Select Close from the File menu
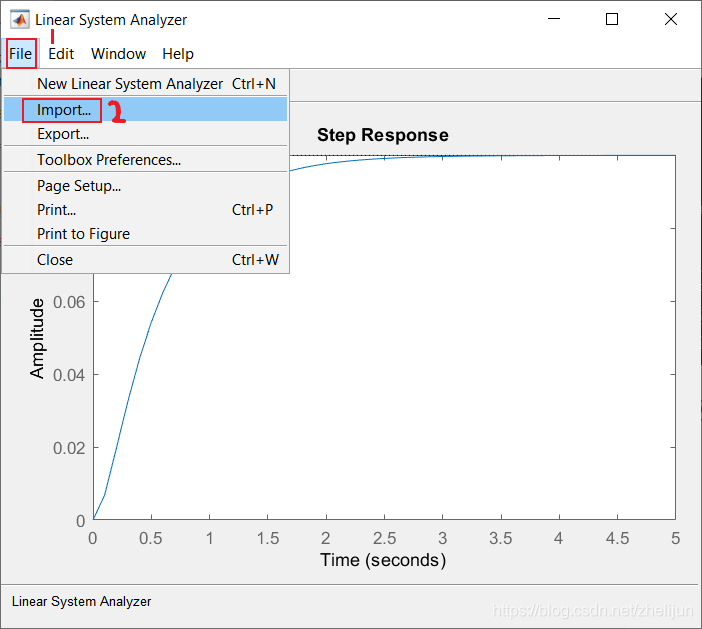The width and height of the screenshot is (702, 629). click(146, 260)
